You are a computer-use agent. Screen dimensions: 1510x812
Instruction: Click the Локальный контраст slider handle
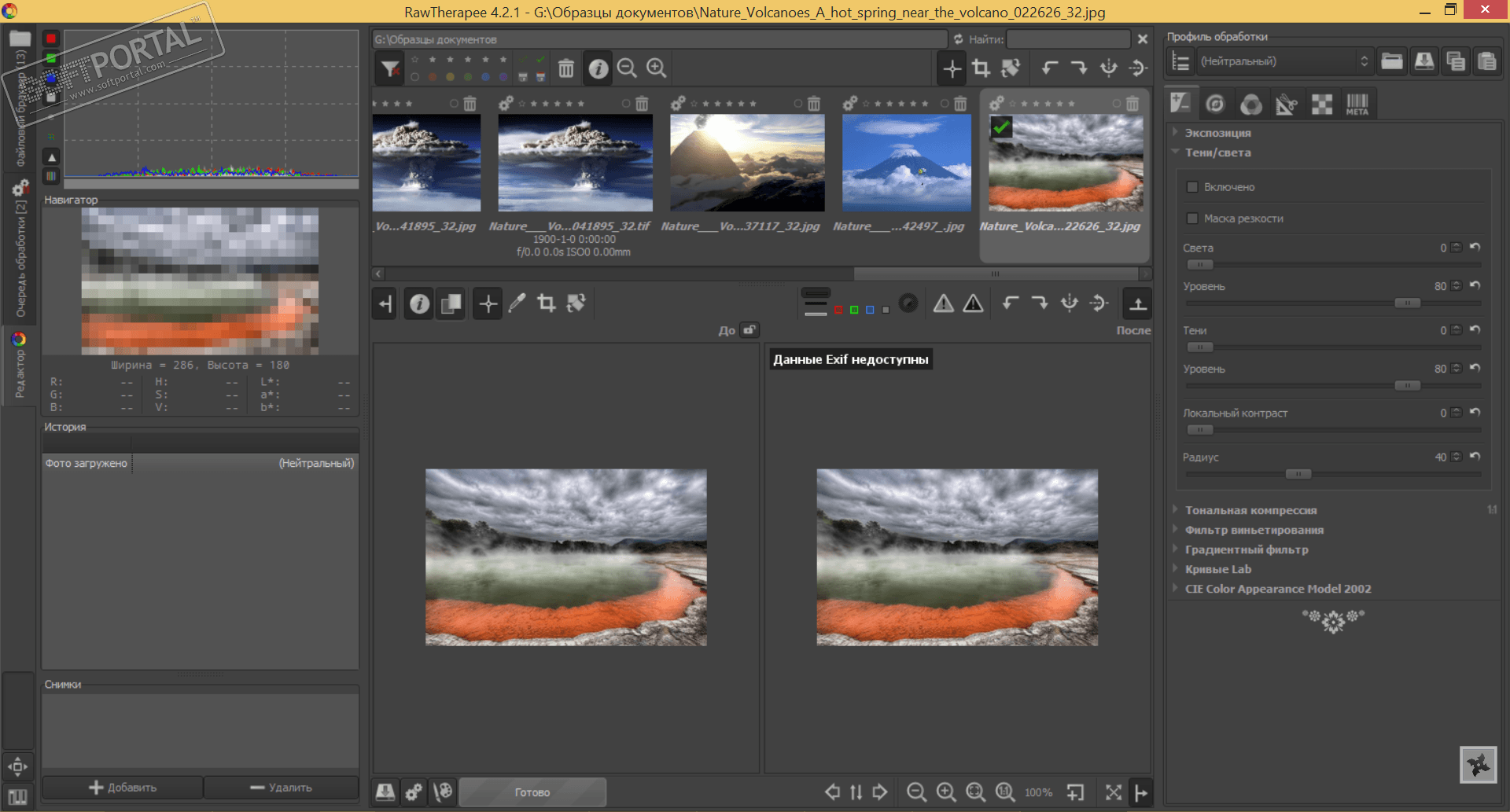(1199, 430)
